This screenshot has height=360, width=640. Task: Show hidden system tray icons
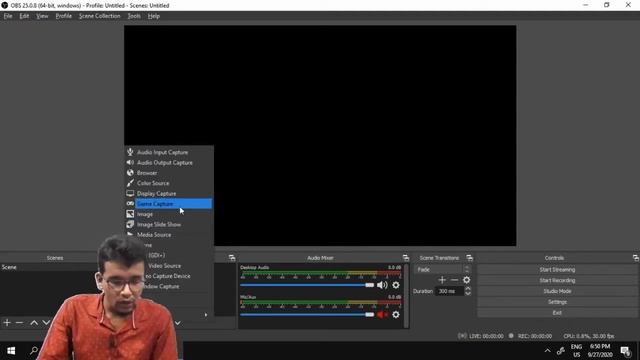547,351
